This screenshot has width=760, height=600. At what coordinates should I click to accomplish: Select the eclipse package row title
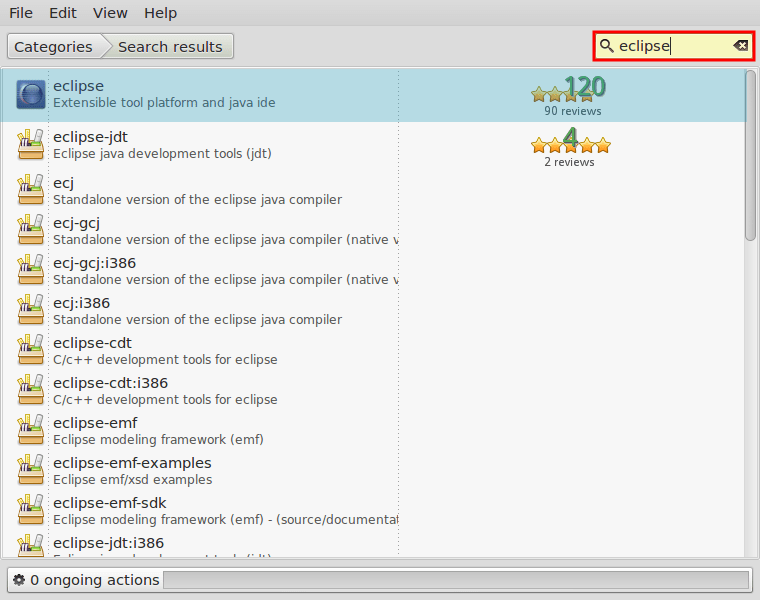[79, 86]
